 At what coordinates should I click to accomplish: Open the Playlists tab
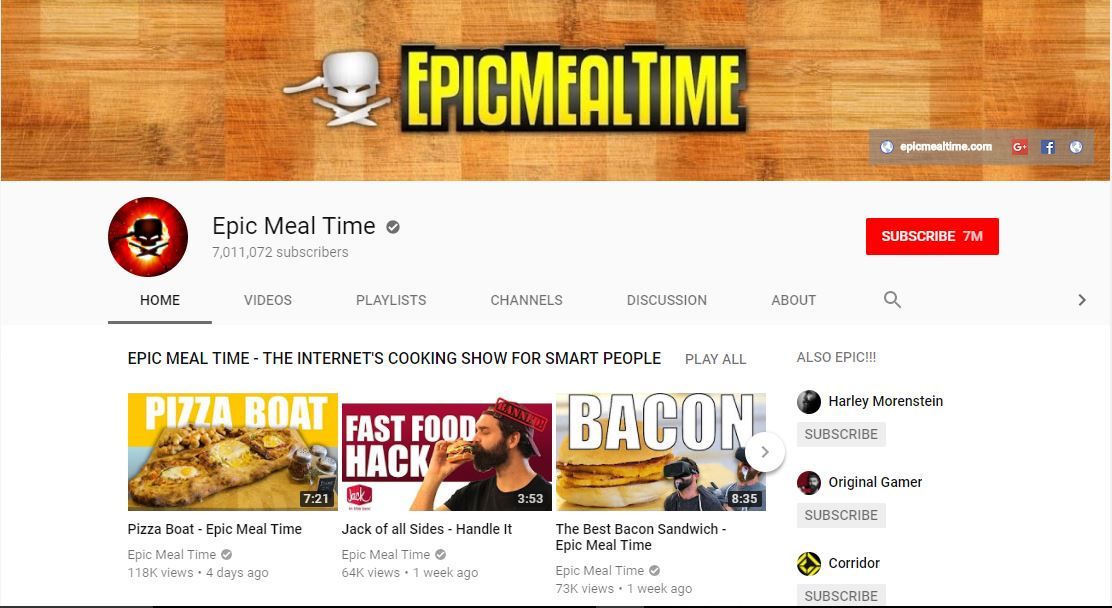click(x=391, y=300)
